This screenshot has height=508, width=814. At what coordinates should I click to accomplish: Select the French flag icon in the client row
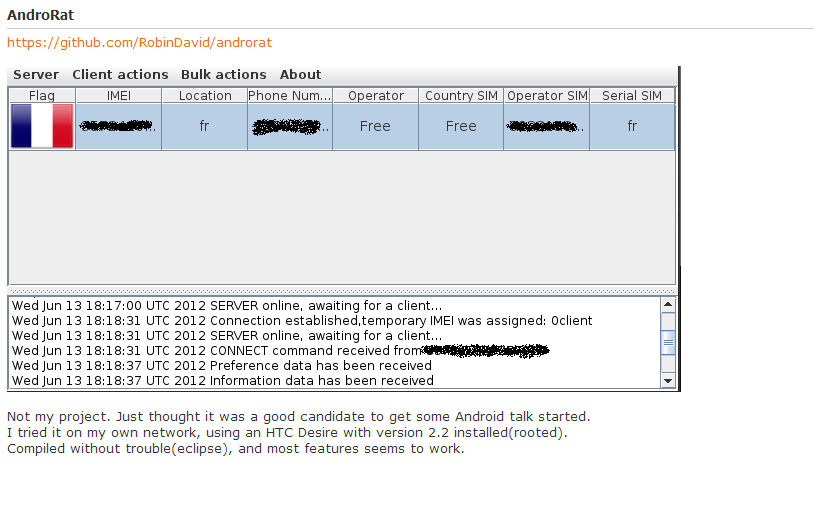(42, 126)
